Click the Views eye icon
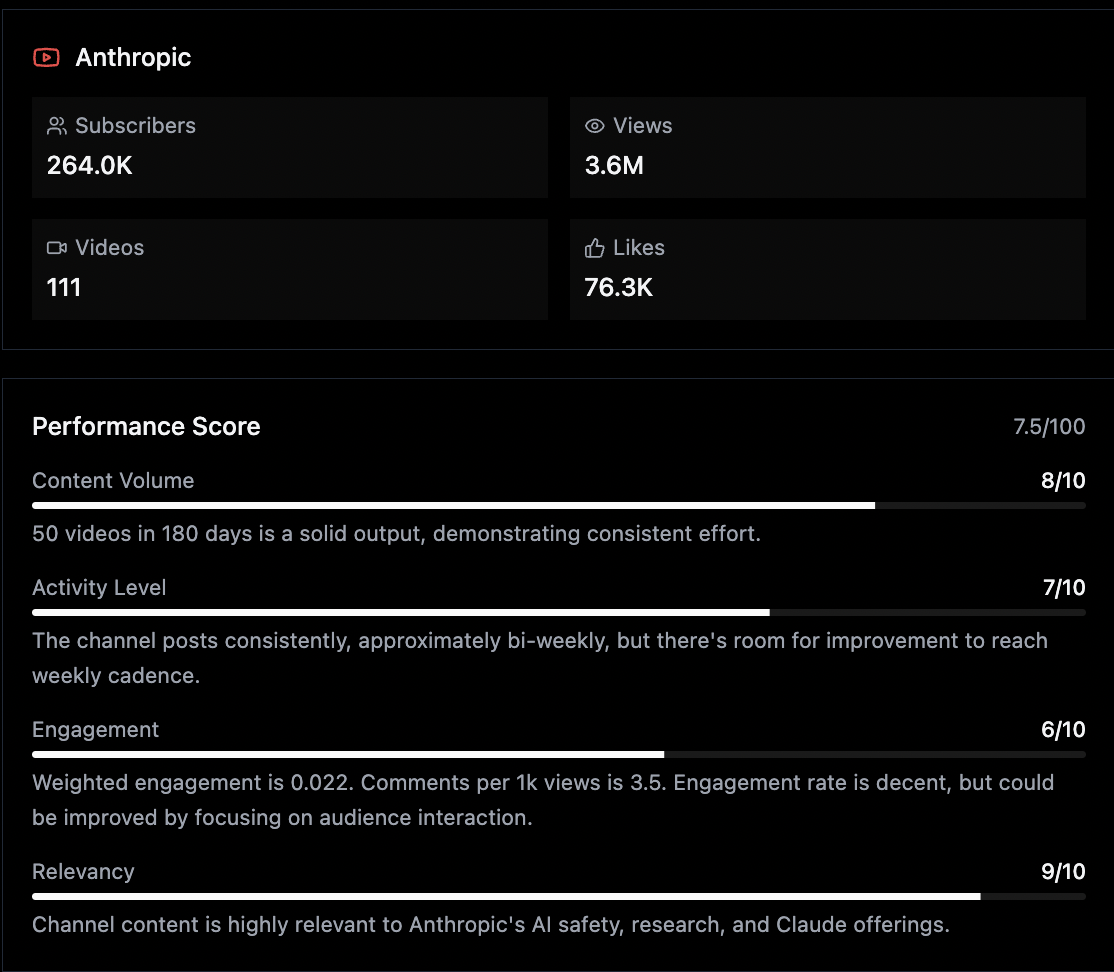Viewport: 1114px width, 972px height. pyautogui.click(x=595, y=126)
